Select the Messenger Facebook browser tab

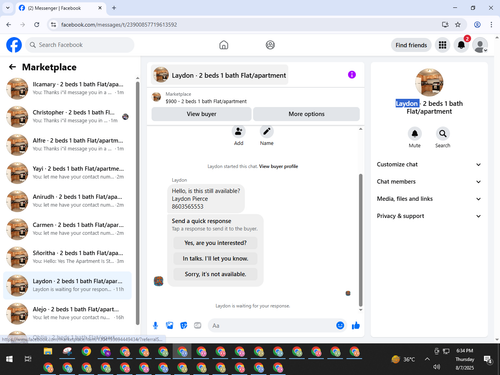(61, 8)
